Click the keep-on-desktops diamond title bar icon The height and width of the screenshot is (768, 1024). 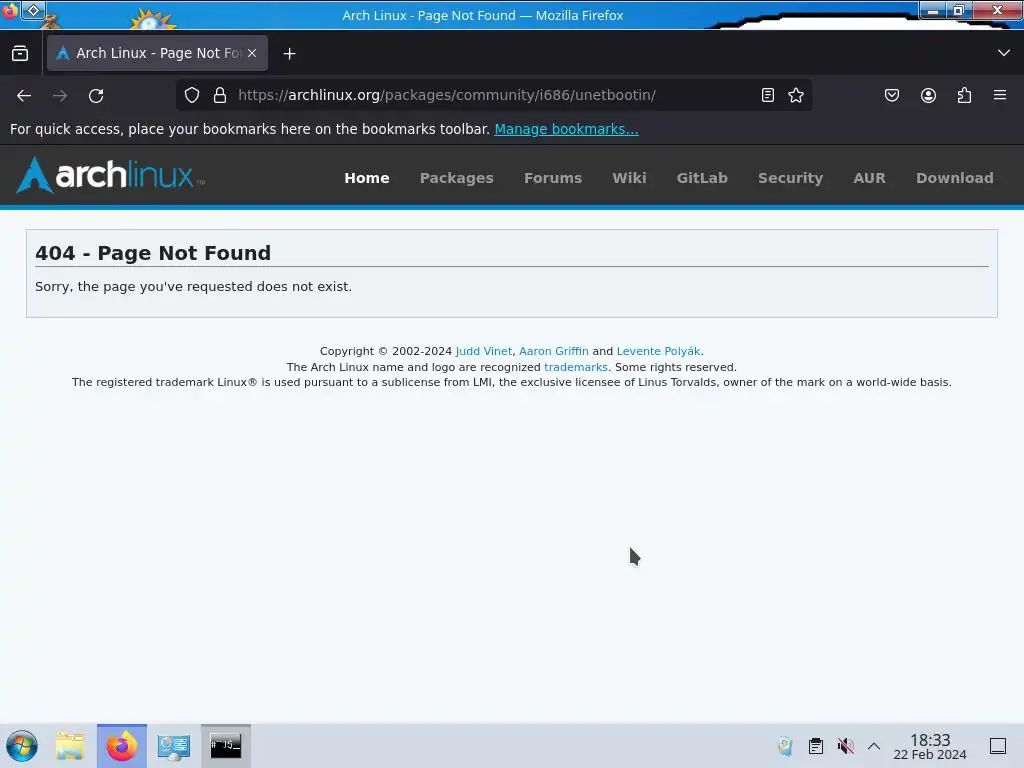[x=33, y=10]
